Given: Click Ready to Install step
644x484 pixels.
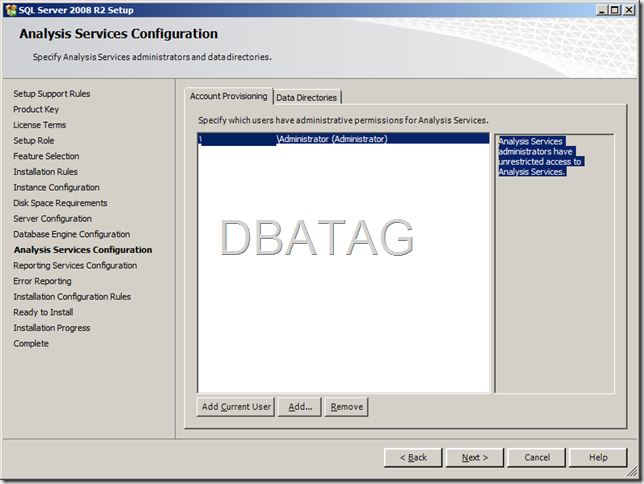Looking at the screenshot, I should click(43, 312).
